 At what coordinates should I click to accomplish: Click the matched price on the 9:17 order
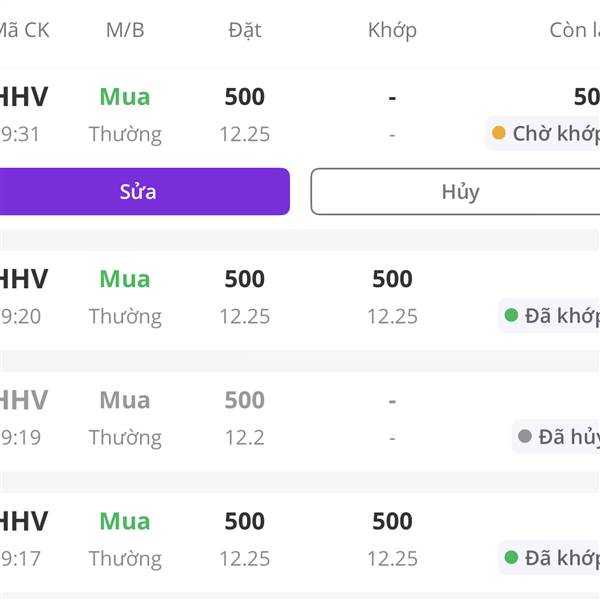(x=392, y=558)
